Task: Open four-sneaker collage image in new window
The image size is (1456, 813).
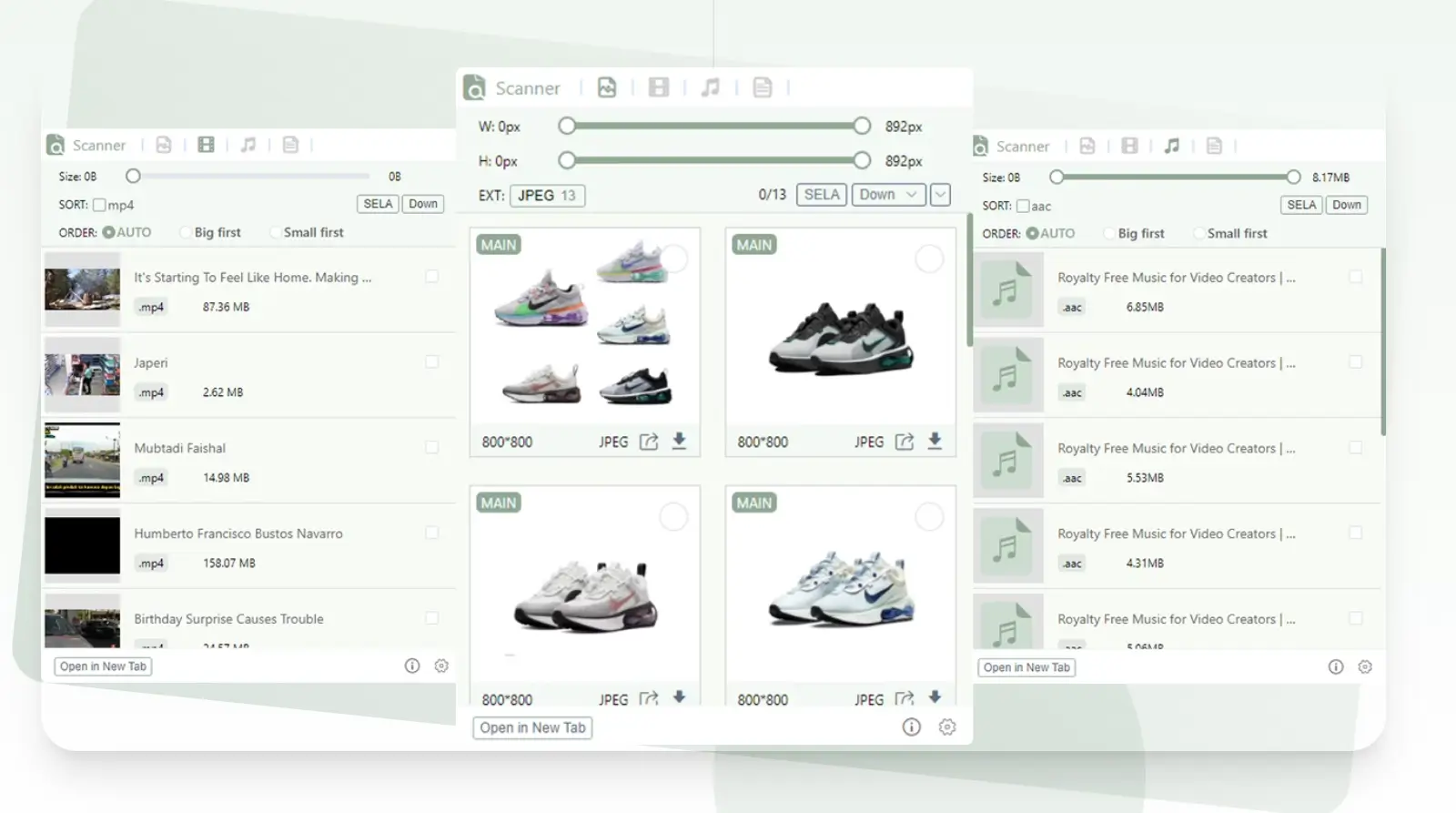Action: tap(649, 442)
